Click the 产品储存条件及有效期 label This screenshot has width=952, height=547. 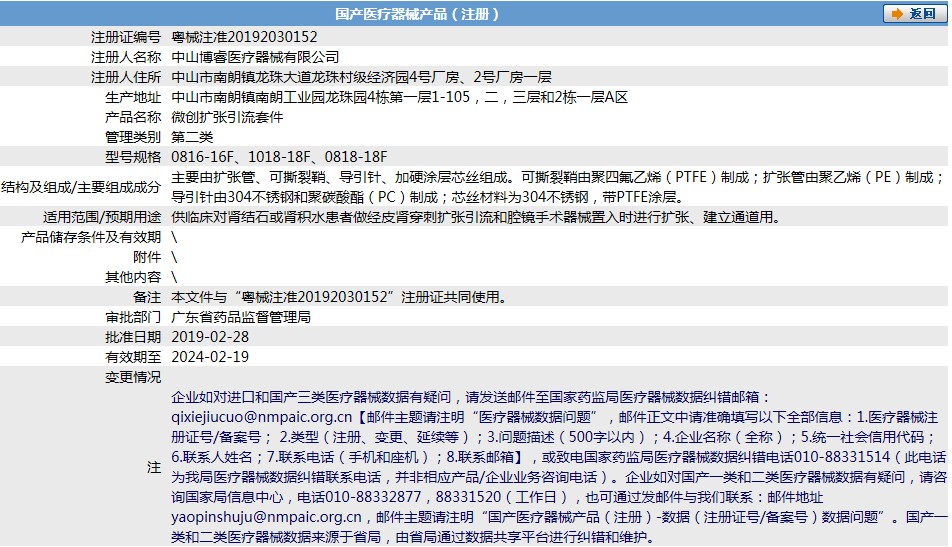91,237
